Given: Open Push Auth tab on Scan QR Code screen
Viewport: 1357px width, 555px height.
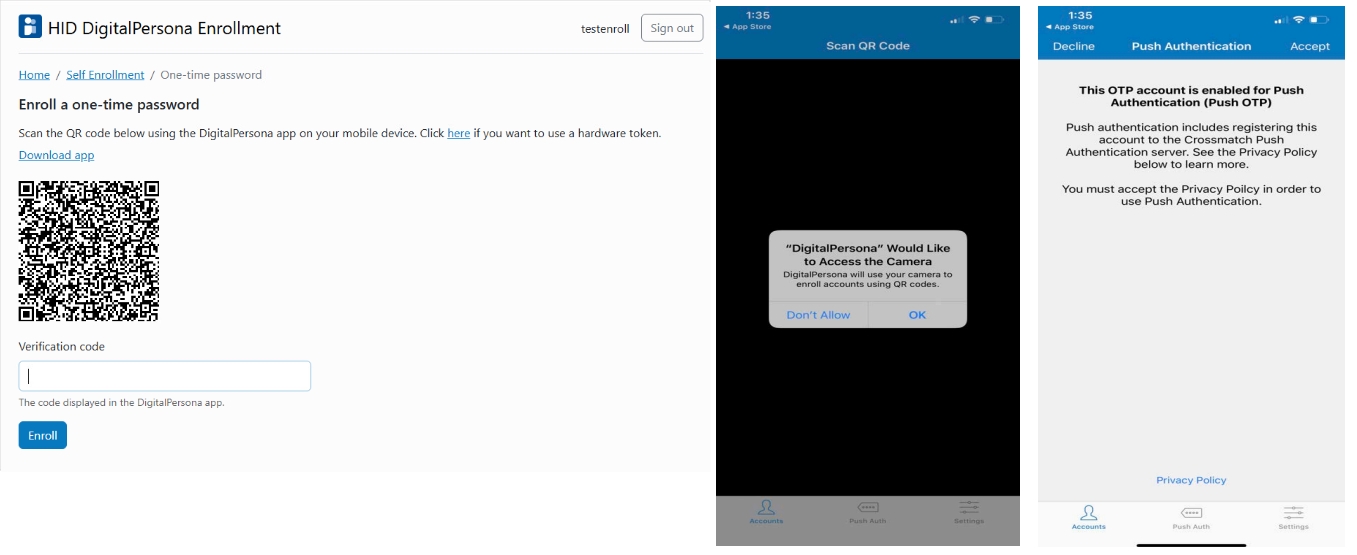Looking at the screenshot, I should click(x=867, y=511).
